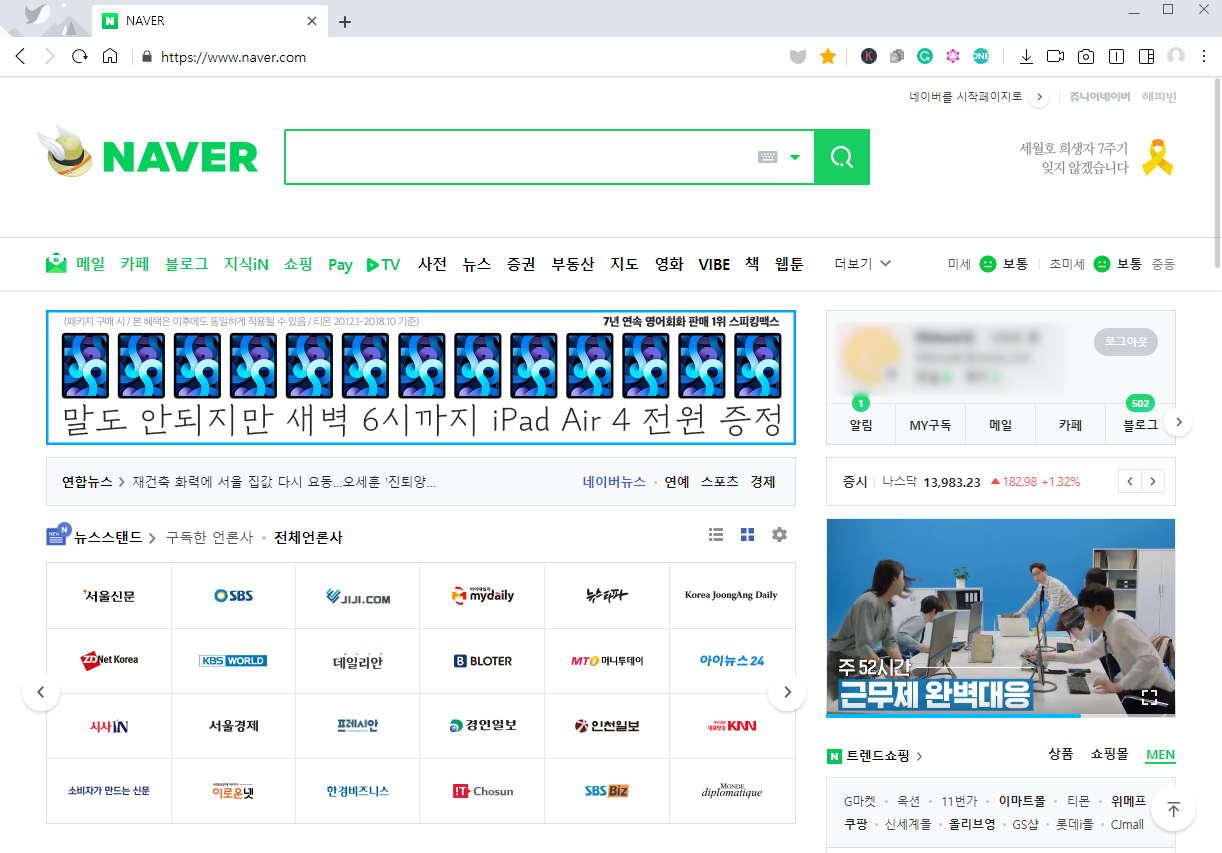Close the NAVER browser tab
Image resolution: width=1222 pixels, height=853 pixels.
tap(313, 20)
